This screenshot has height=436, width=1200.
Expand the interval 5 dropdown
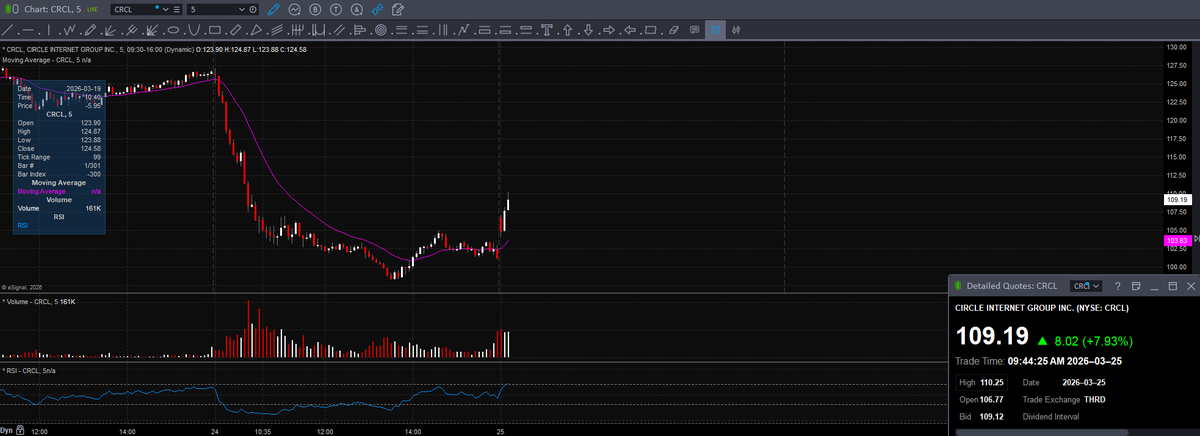[x=241, y=9]
